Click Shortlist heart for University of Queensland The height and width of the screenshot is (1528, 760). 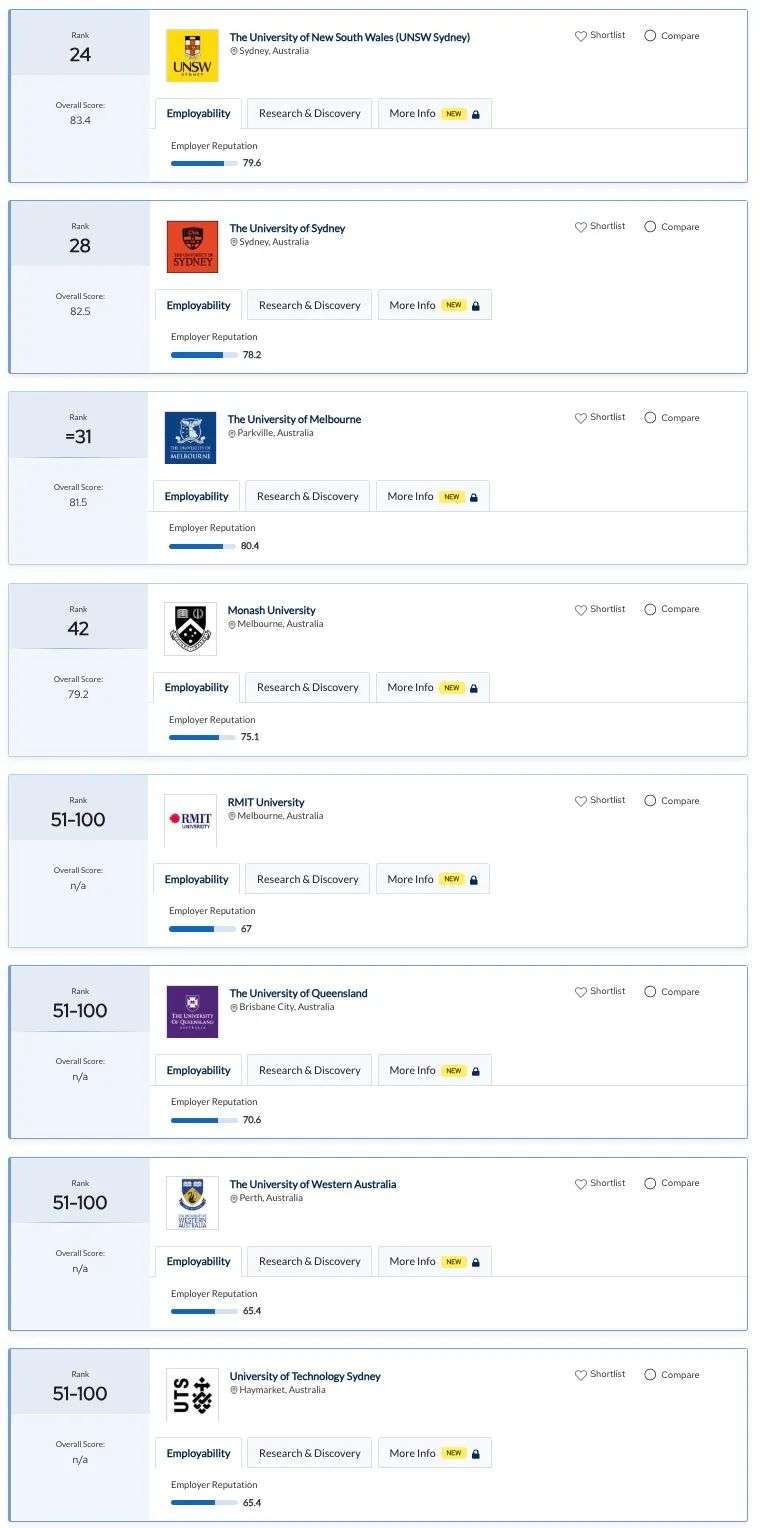click(x=580, y=992)
